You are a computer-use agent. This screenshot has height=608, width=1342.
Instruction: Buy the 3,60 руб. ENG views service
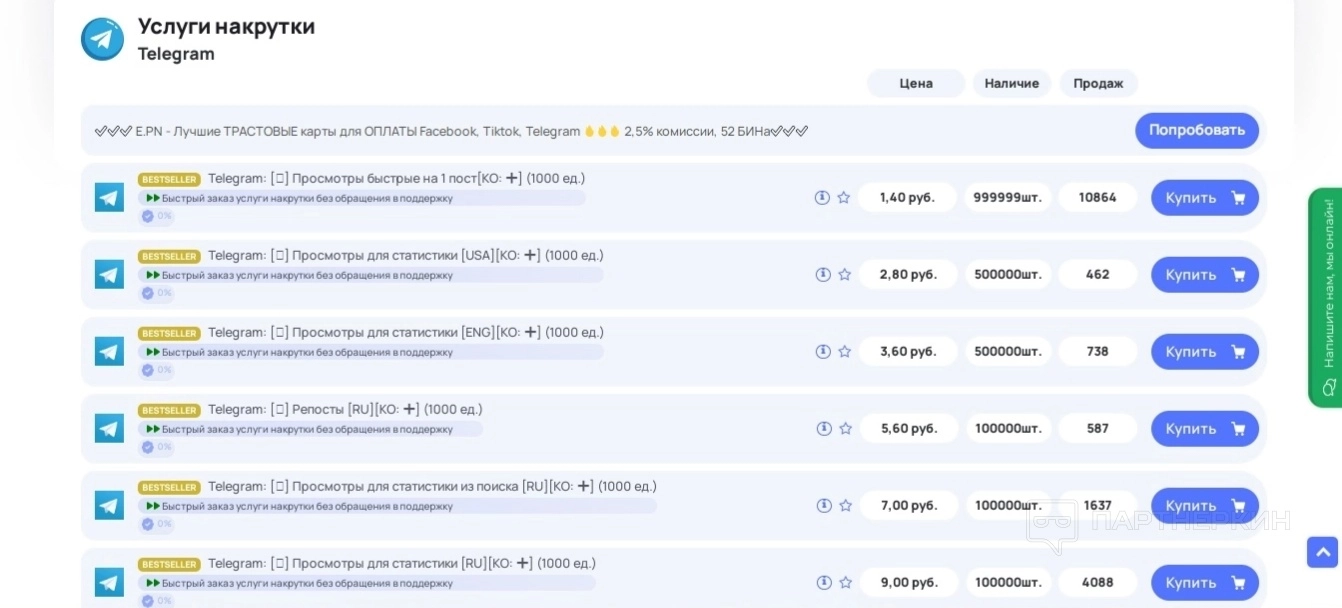[x=1204, y=352]
